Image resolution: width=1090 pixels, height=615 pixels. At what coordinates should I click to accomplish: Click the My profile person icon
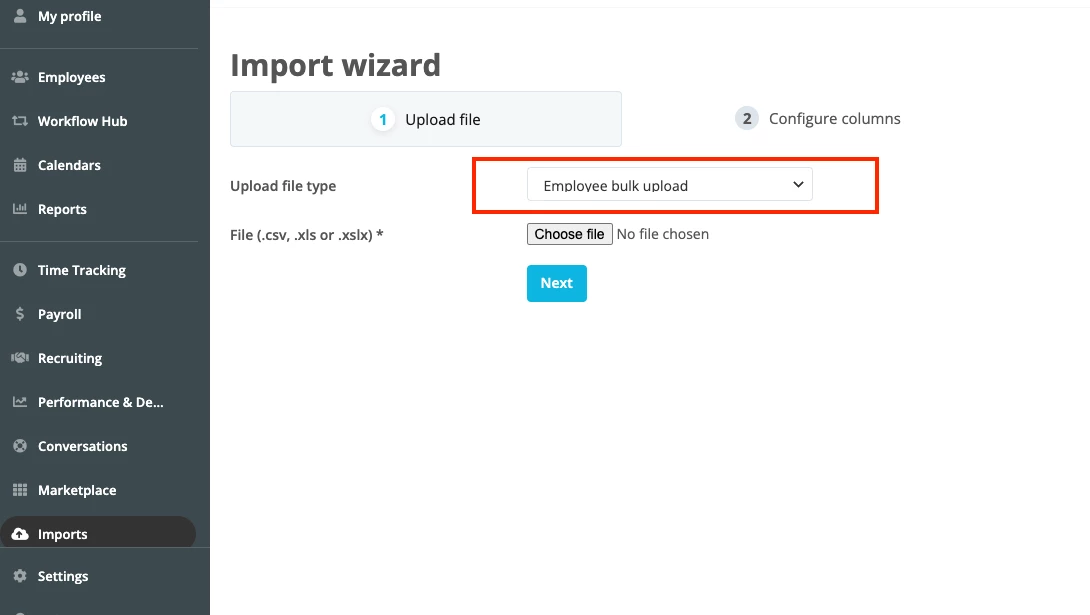pyautogui.click(x=20, y=15)
